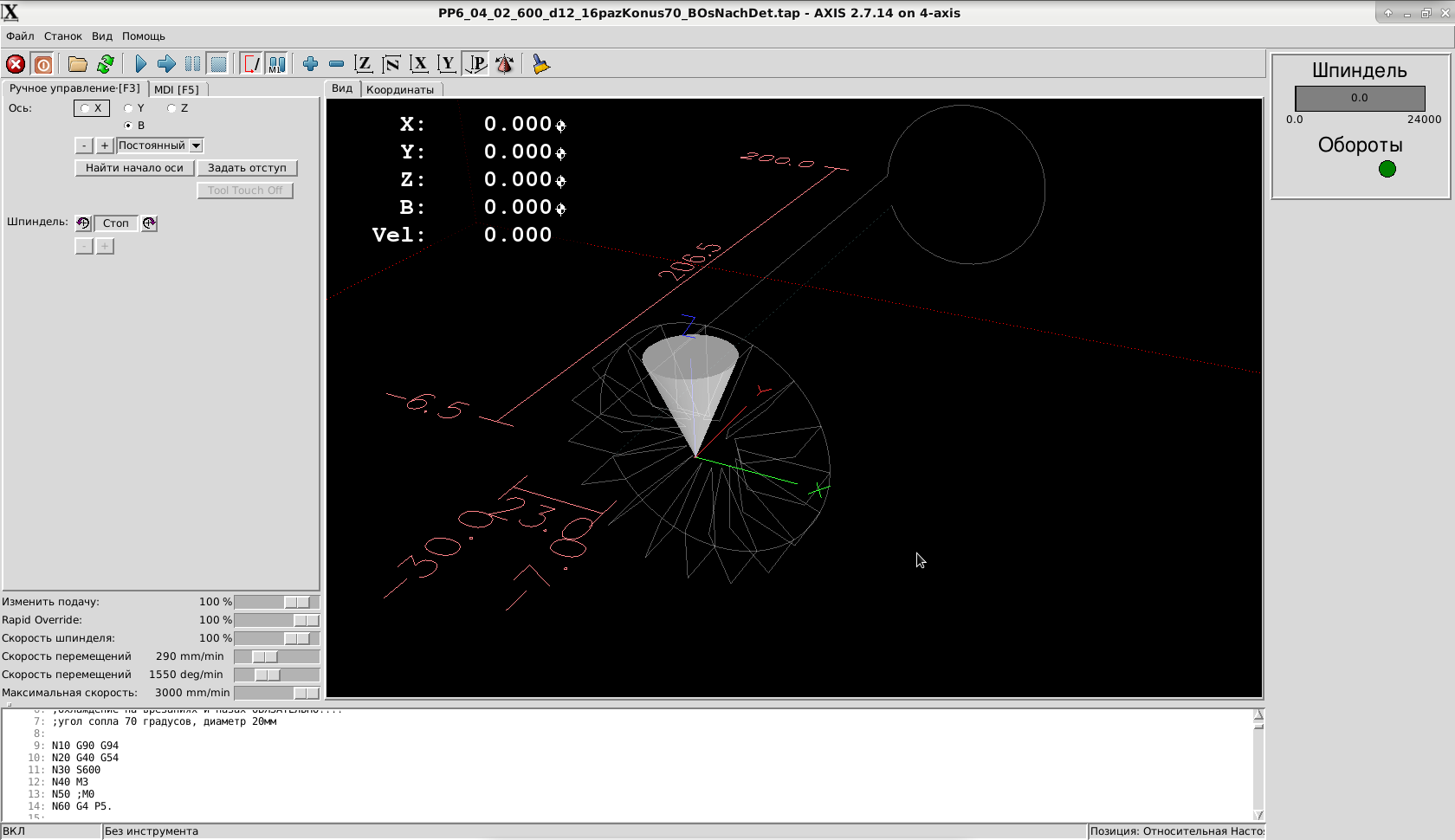The height and width of the screenshot is (840, 1455).
Task: Click the Найти начало оси button
Action: [134, 168]
